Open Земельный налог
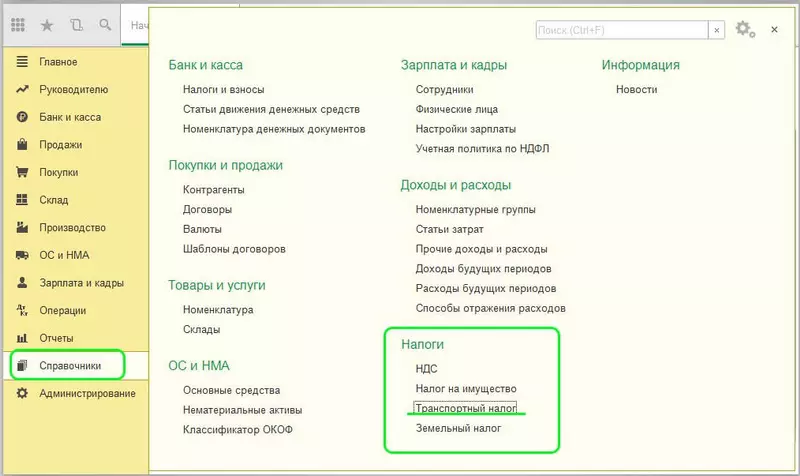 point(458,428)
